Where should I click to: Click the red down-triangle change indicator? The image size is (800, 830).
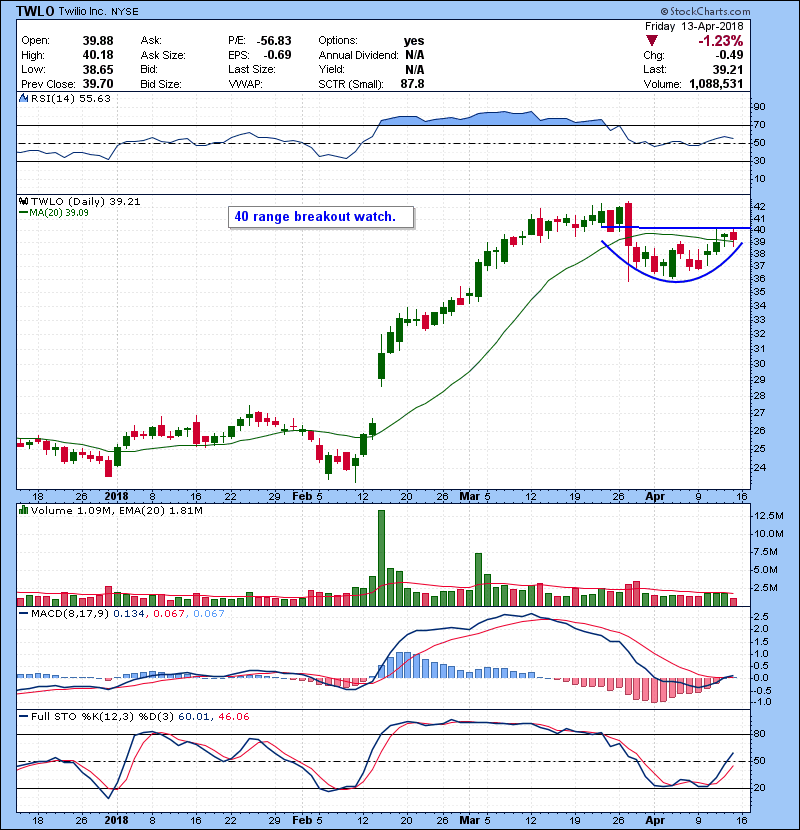(652, 41)
